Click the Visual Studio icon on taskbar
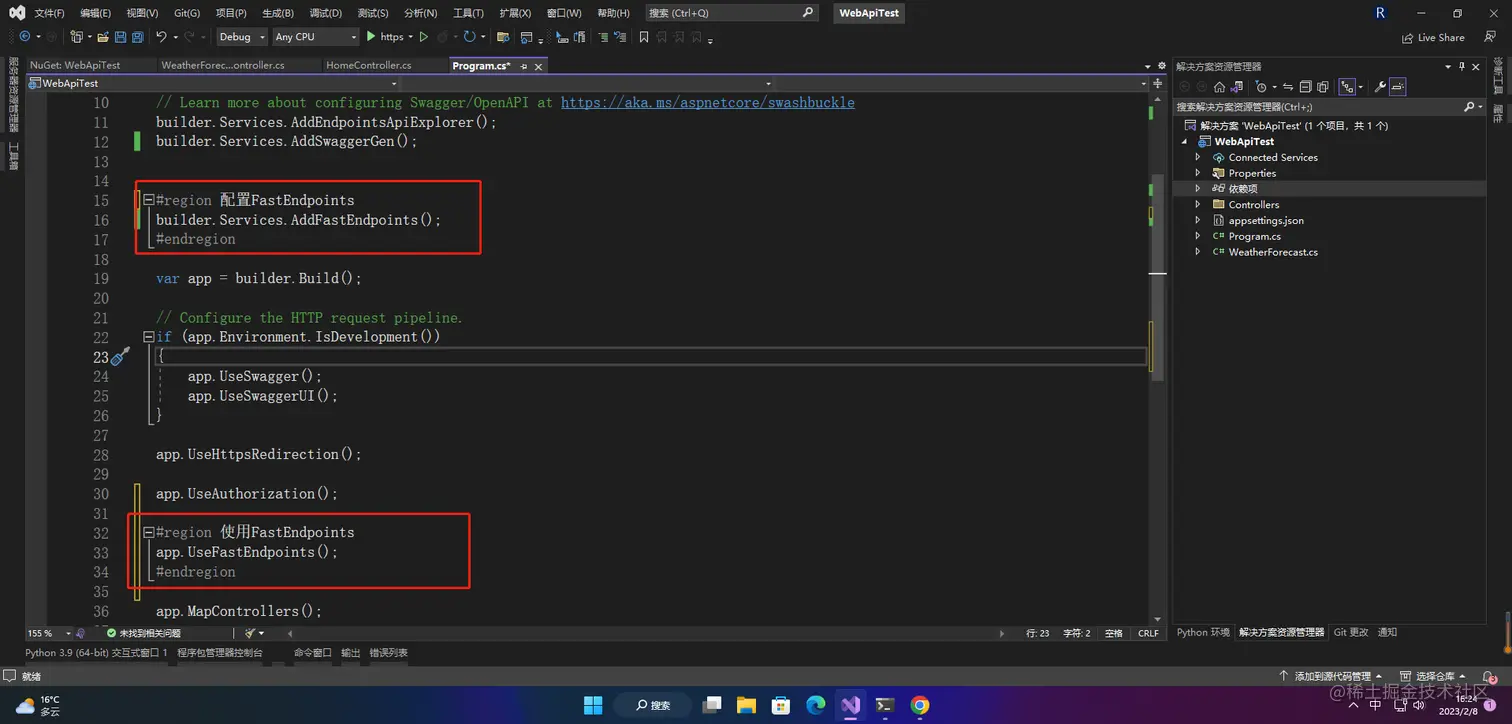The width and height of the screenshot is (1512, 724). click(x=850, y=705)
